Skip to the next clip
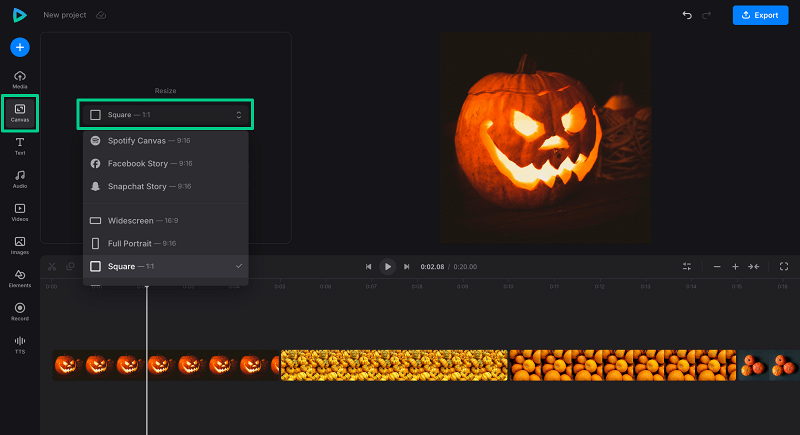800x435 pixels. tap(406, 267)
